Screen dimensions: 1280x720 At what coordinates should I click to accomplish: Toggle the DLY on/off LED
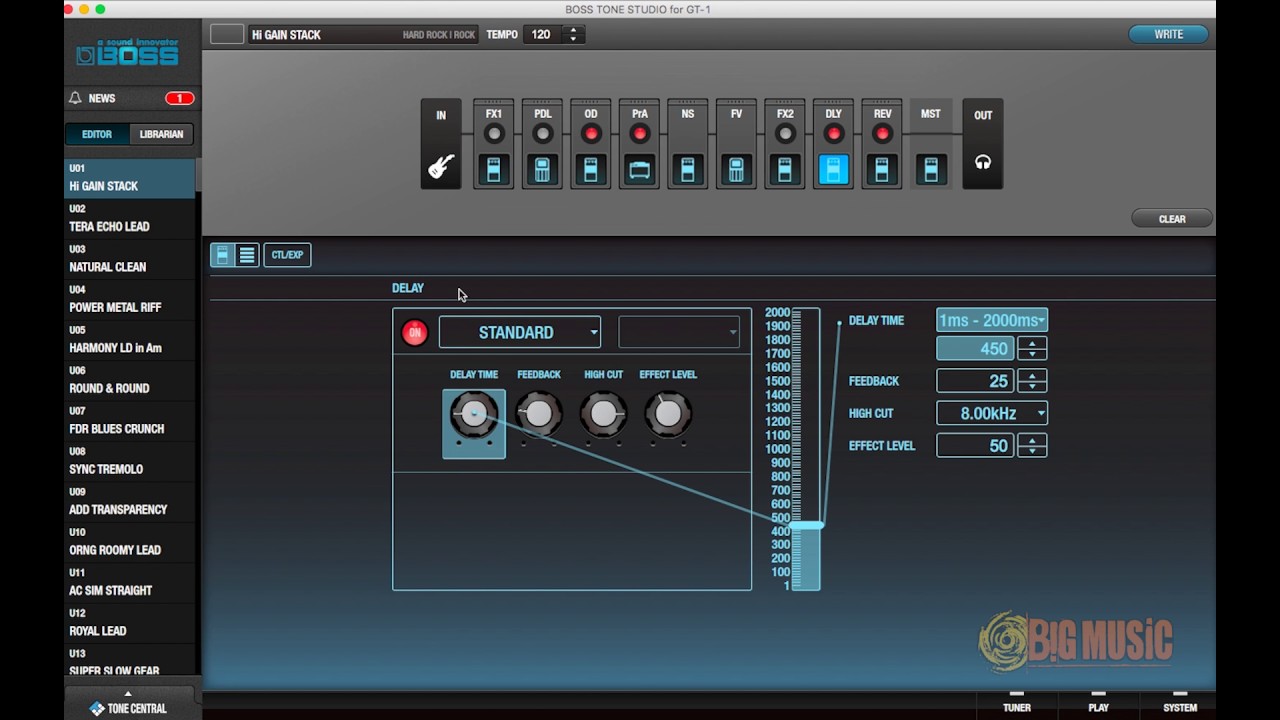point(834,134)
